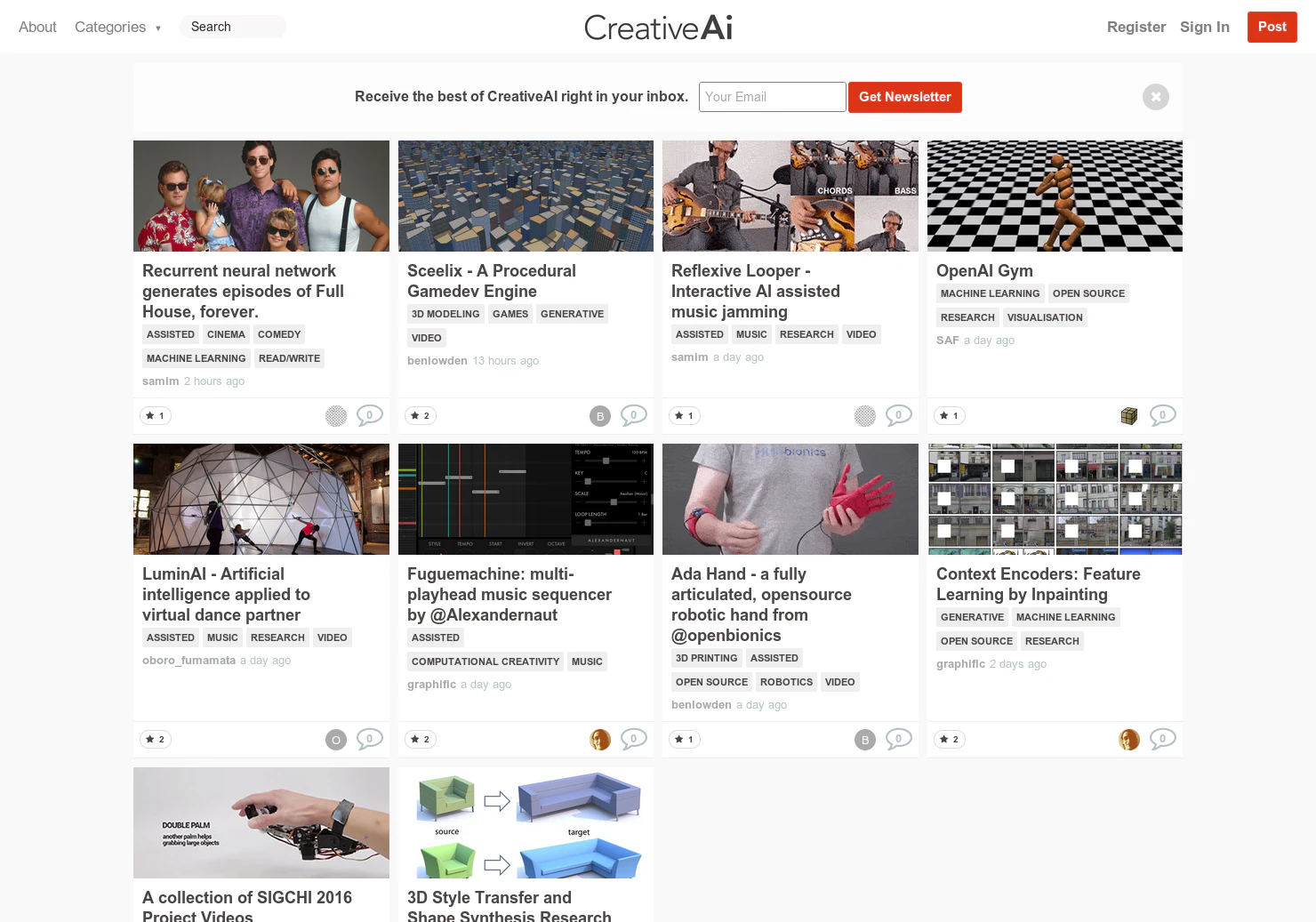Star the LuminAI dance partner post

click(156, 739)
